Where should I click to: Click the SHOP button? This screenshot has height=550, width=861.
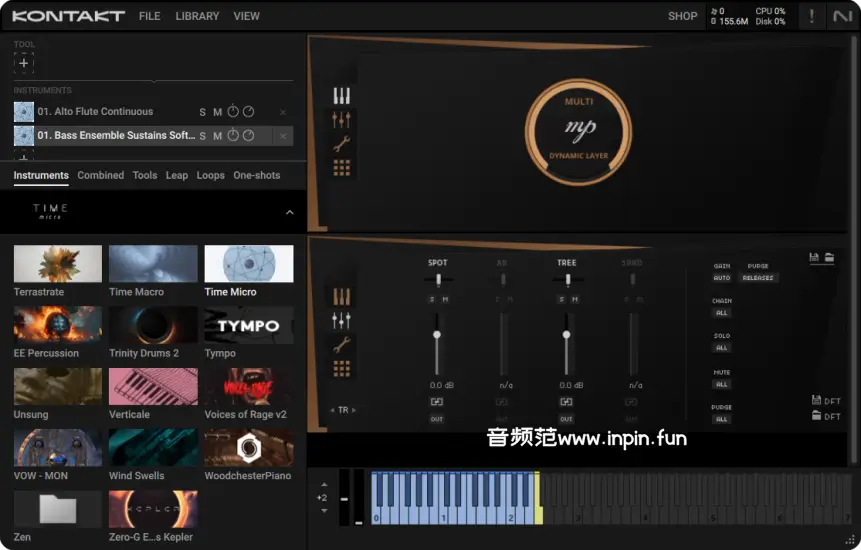(x=682, y=16)
